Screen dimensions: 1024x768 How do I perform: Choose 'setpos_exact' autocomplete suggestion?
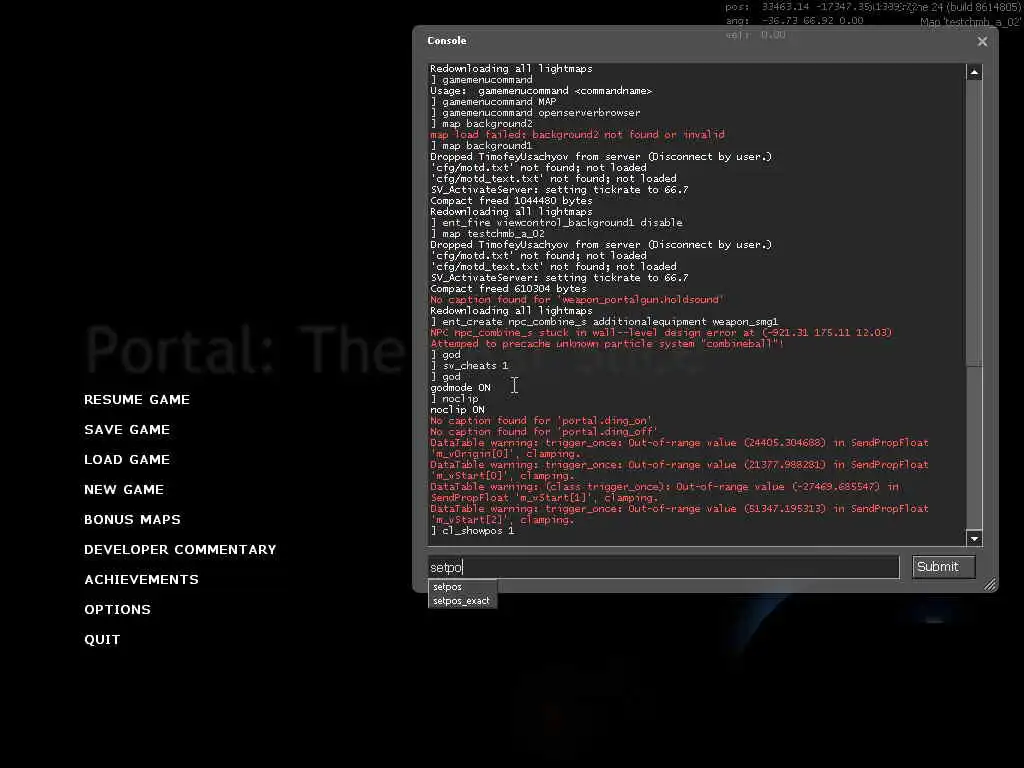click(462, 601)
